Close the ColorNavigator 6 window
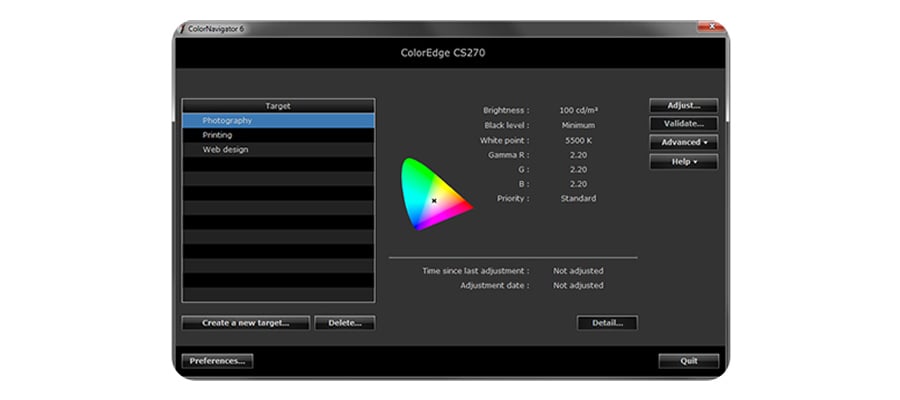This screenshot has width=900, height=400. (x=712, y=26)
